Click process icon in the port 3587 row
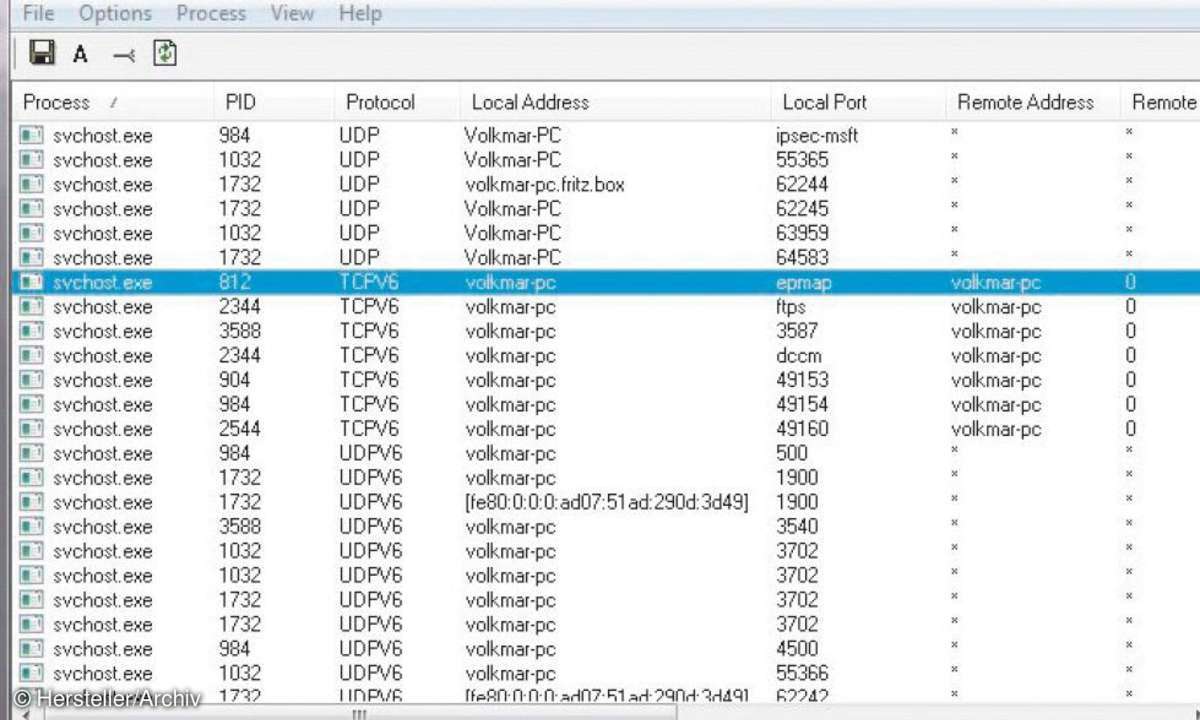The height and width of the screenshot is (720, 1200). click(32, 331)
